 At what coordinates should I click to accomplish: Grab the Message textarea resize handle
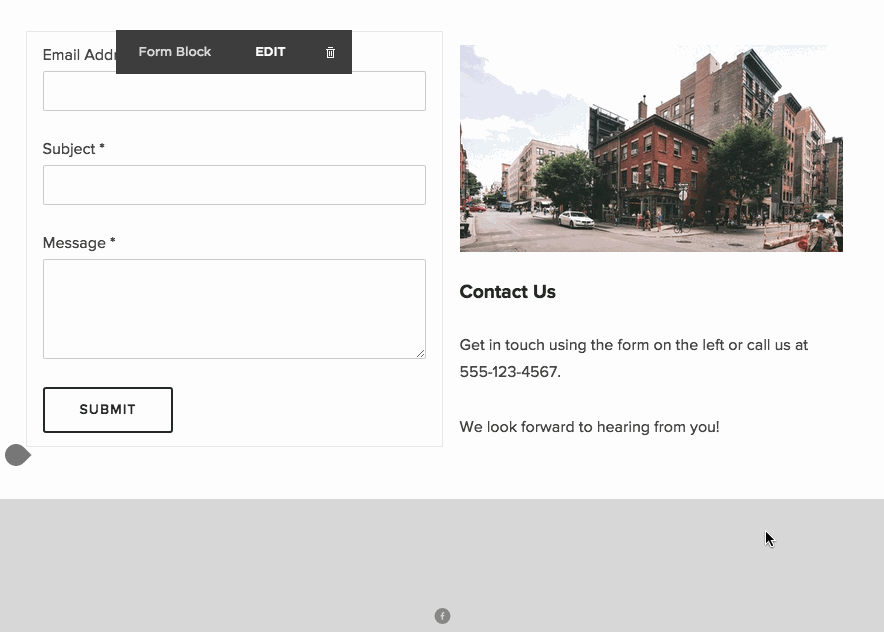coord(420,352)
